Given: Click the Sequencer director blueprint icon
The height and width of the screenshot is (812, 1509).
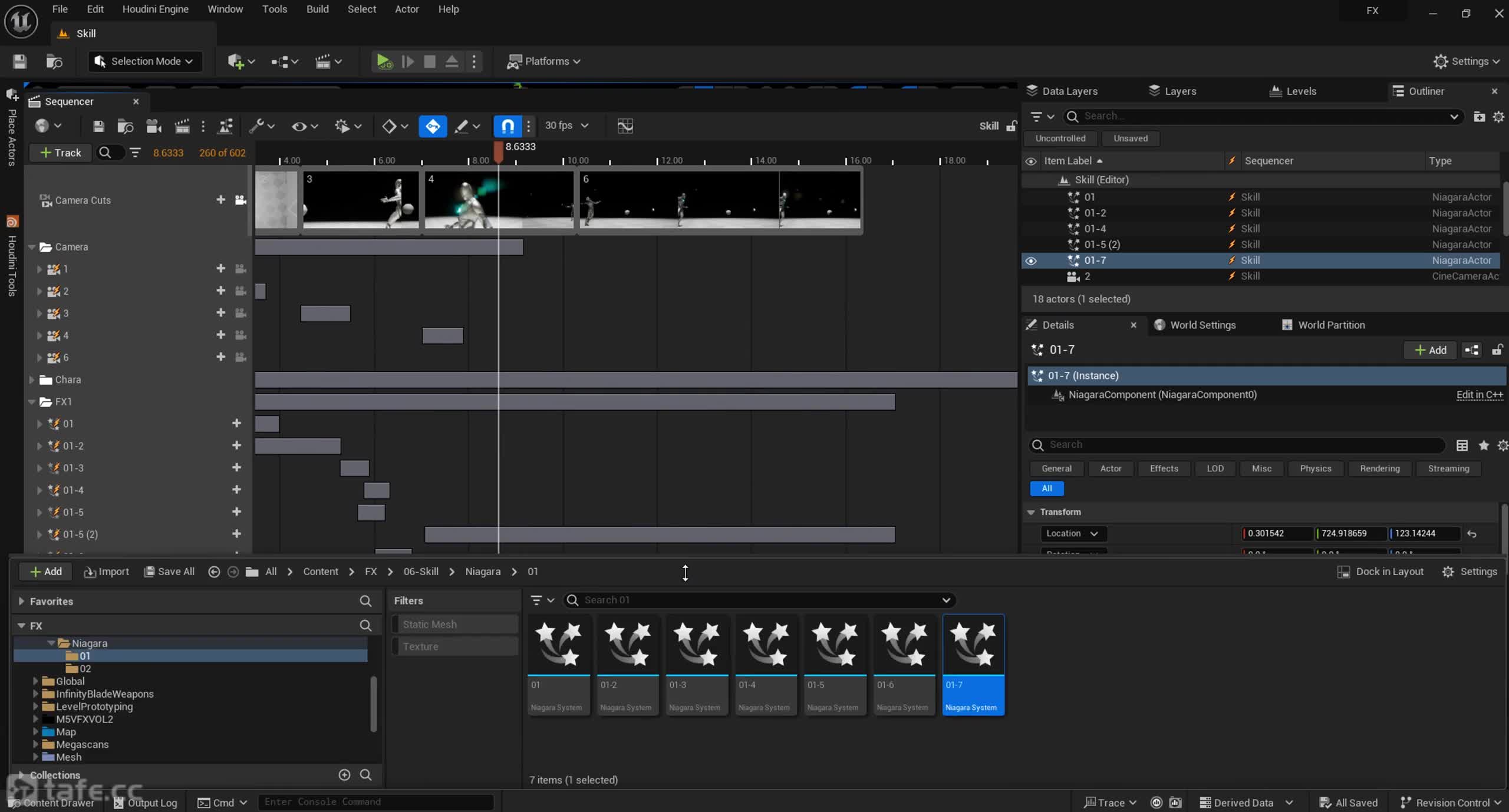Looking at the screenshot, I should tap(226, 126).
